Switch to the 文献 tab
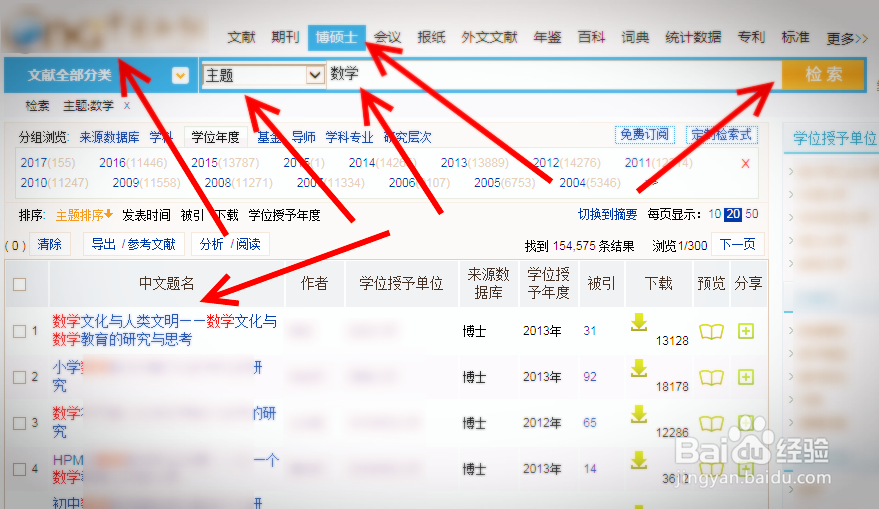 [x=242, y=37]
